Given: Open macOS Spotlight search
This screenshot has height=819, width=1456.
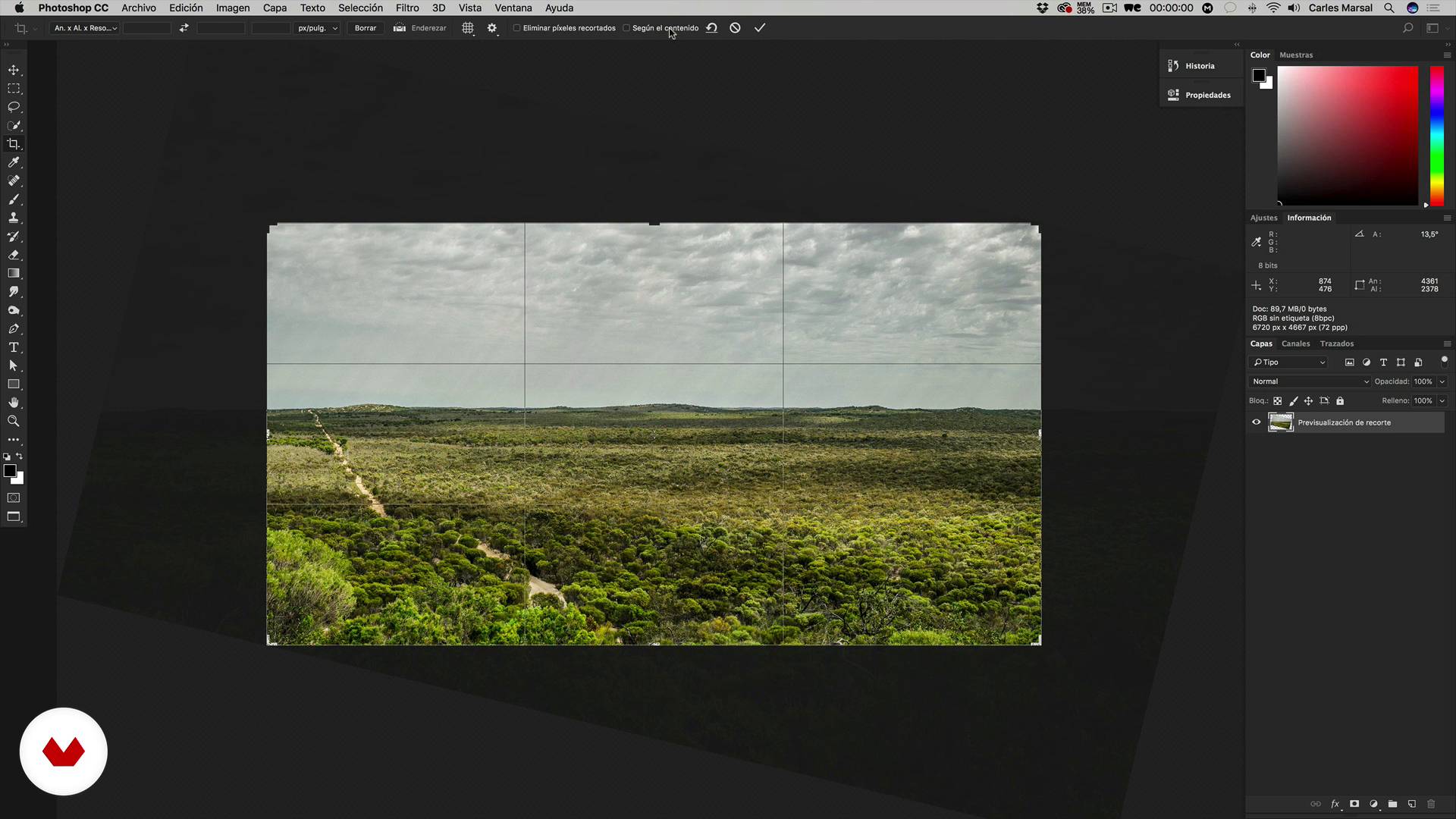Looking at the screenshot, I should [1389, 8].
